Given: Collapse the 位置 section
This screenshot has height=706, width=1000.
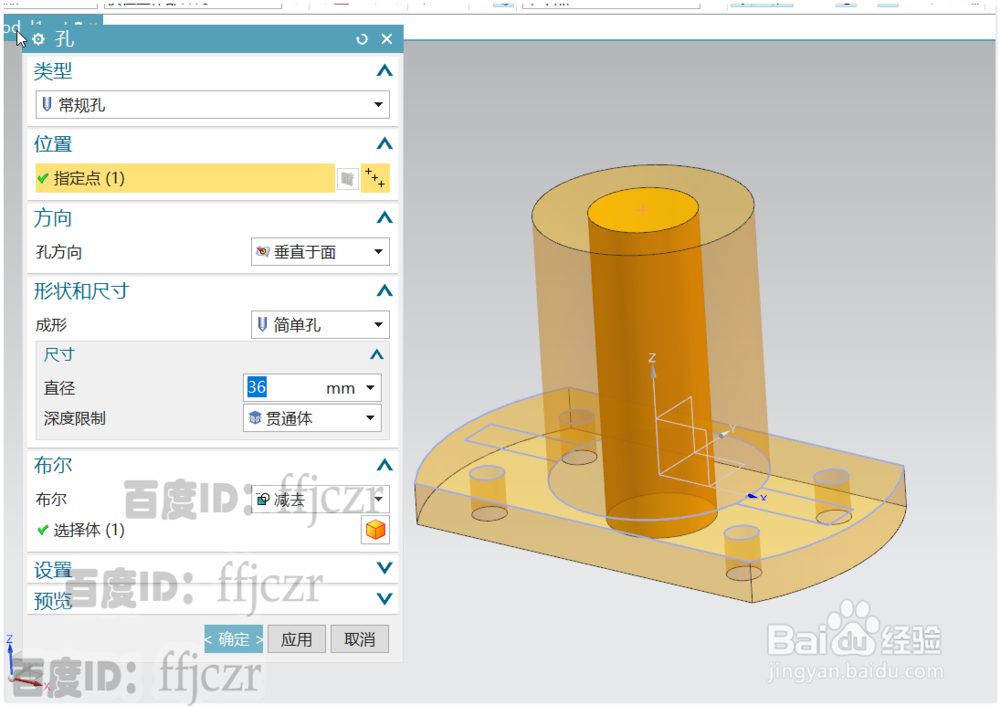Looking at the screenshot, I should 384,143.
